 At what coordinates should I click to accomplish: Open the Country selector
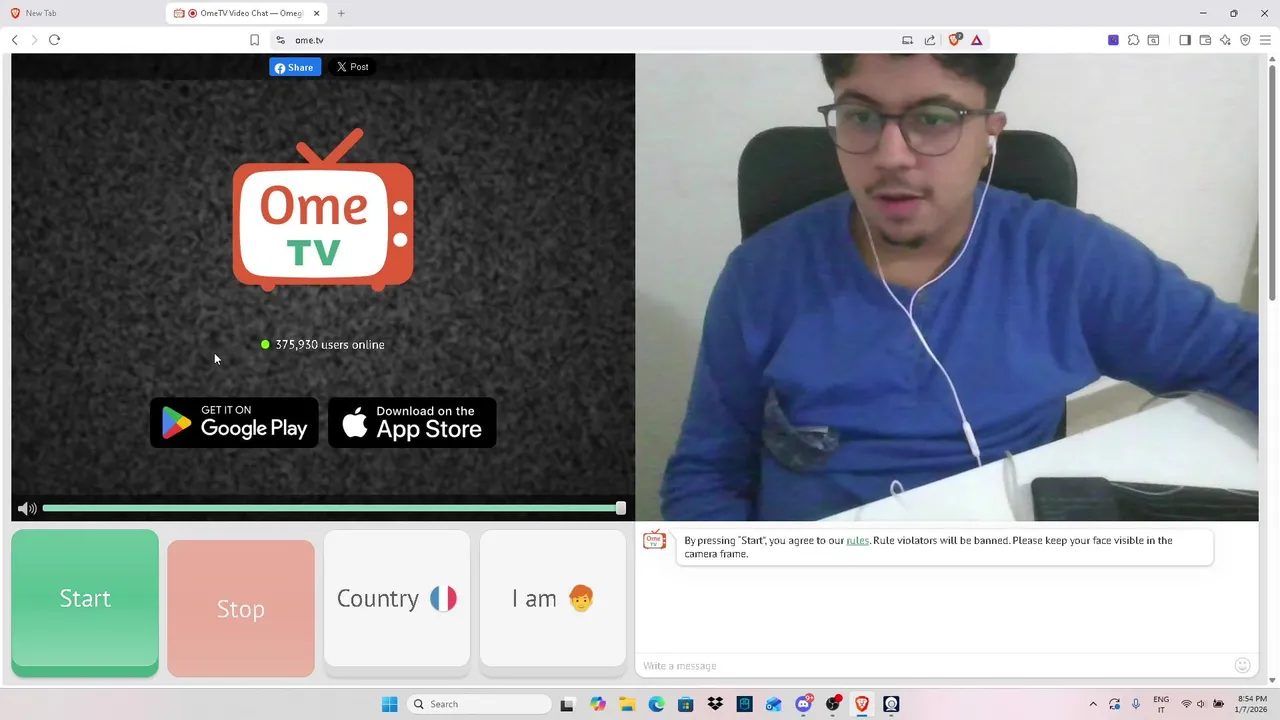(397, 598)
